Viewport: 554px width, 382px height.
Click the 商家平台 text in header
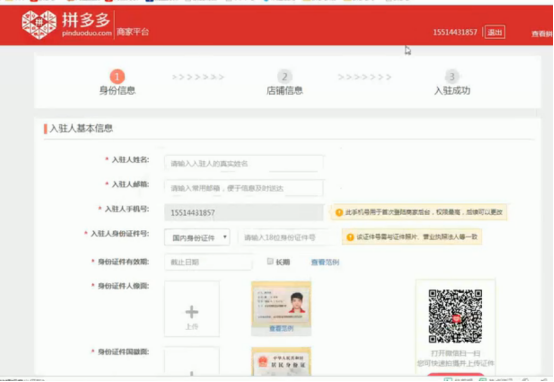133,32
